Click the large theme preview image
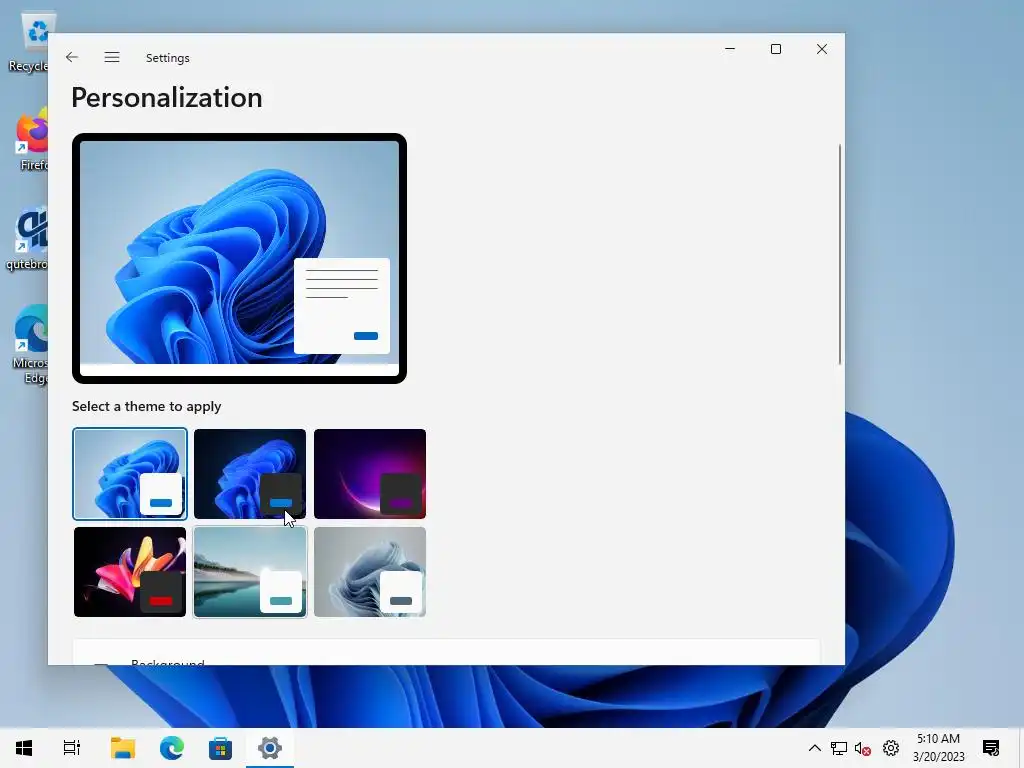Screen dimensions: 1024x768 point(239,258)
